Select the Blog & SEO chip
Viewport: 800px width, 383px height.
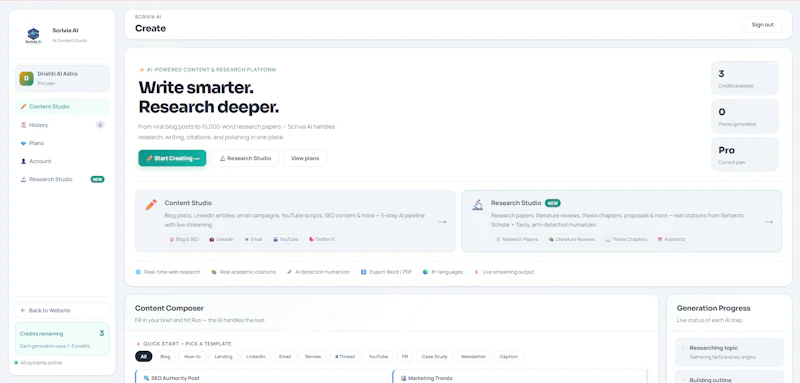(x=184, y=239)
